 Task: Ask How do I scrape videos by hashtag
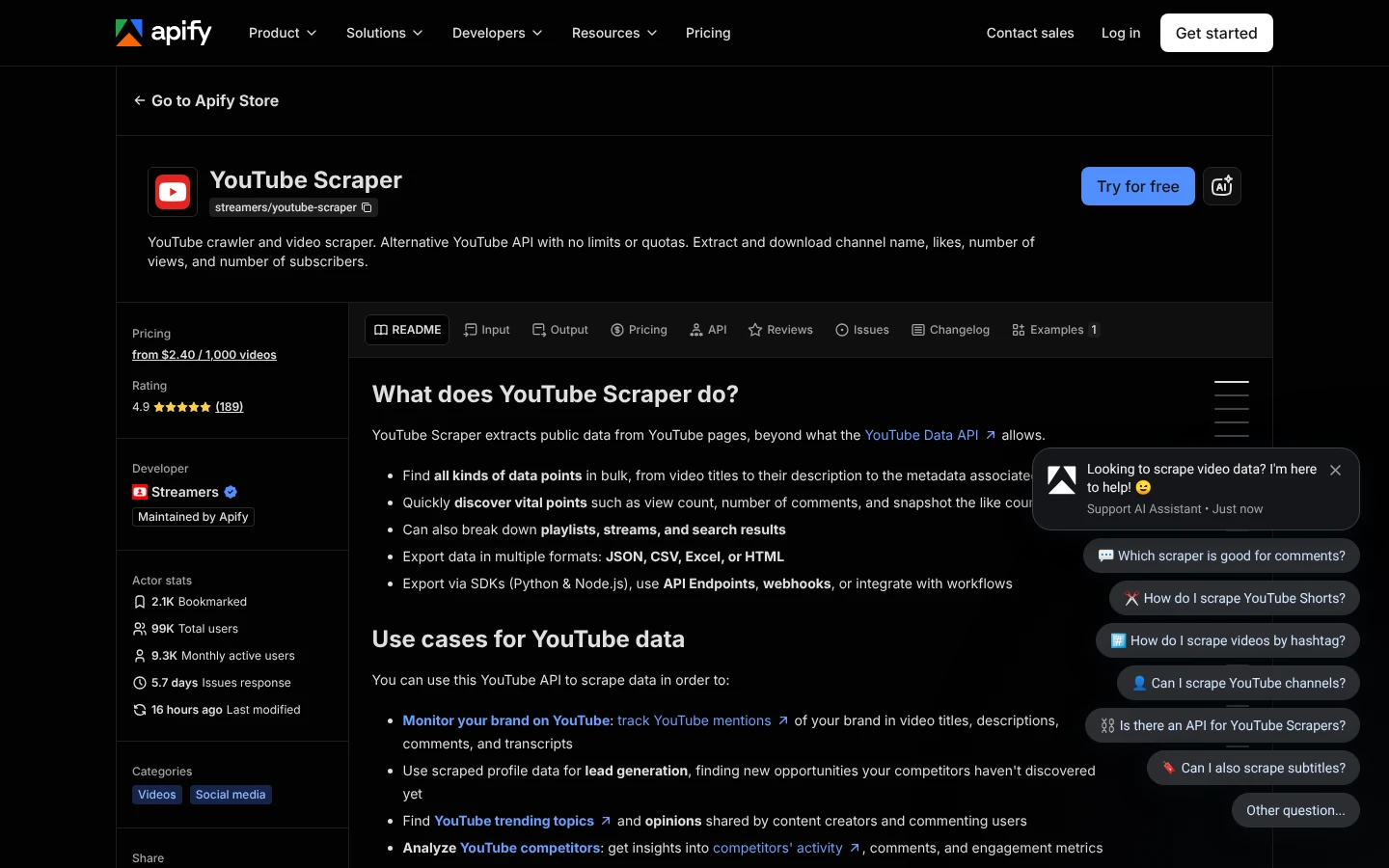(1228, 640)
